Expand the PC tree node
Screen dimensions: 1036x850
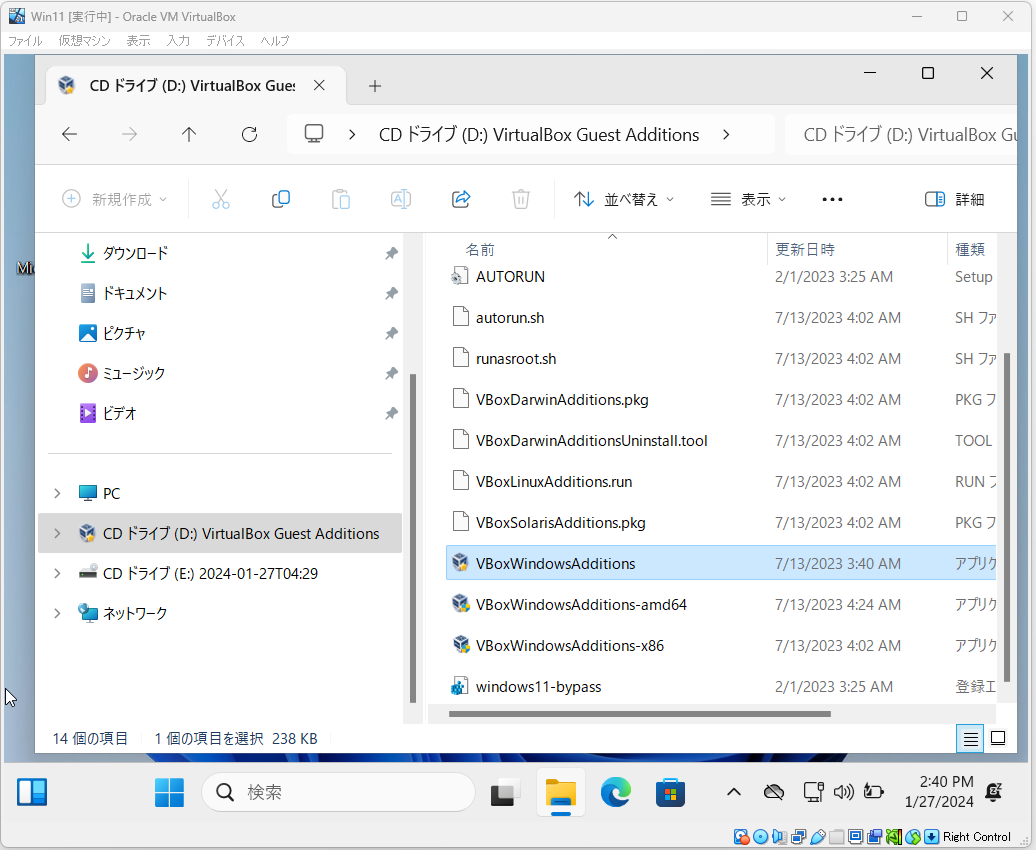pos(57,493)
